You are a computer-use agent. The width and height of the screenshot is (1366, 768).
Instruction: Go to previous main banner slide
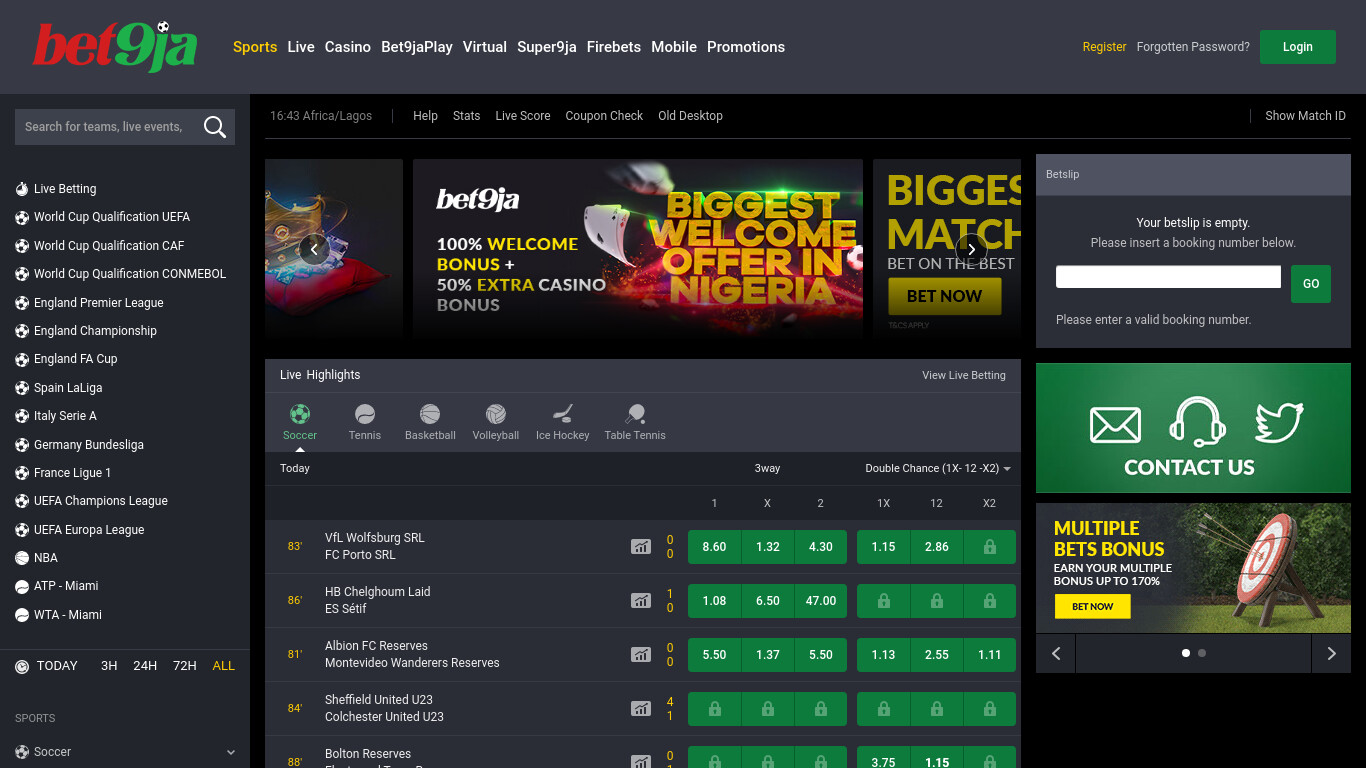(314, 250)
